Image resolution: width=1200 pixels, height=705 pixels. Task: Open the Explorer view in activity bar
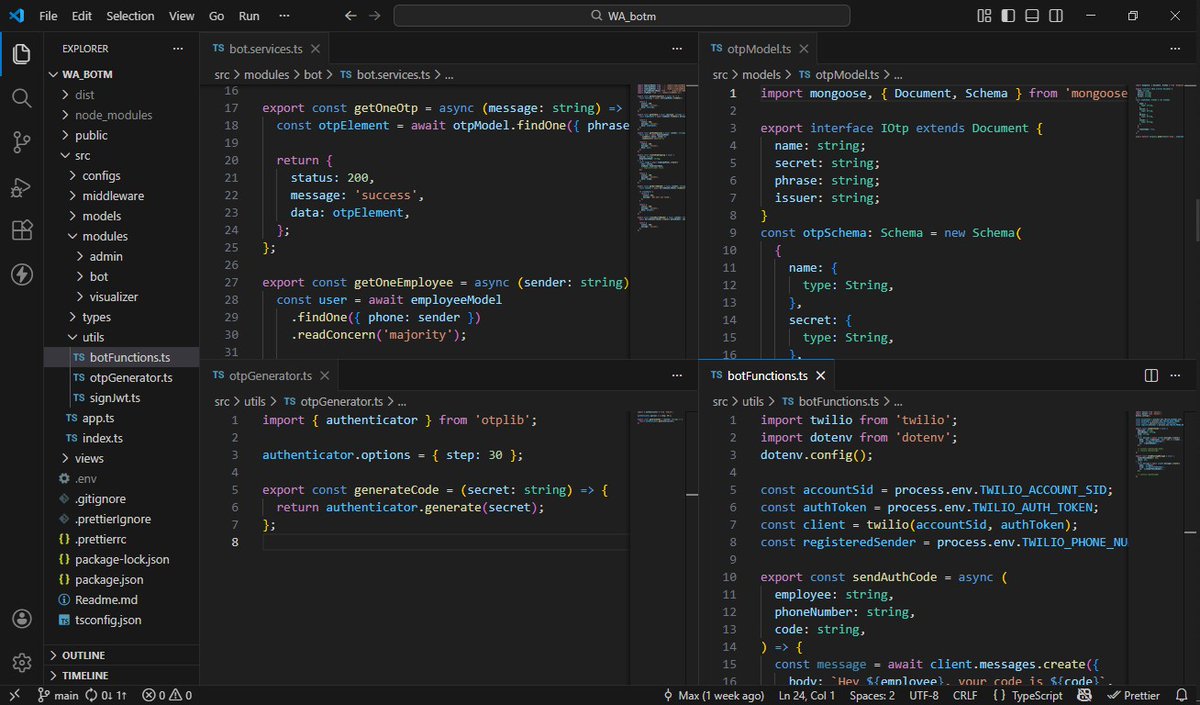point(21,53)
